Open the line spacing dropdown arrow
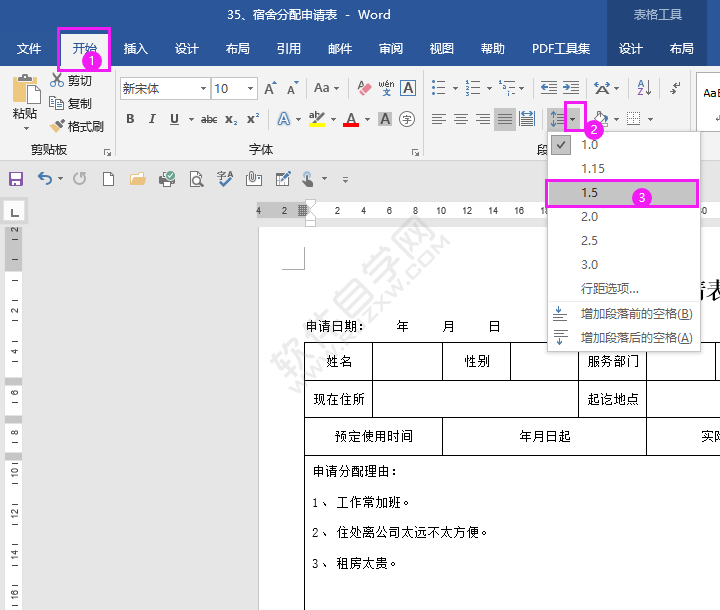Screen dimensions: 720x610 573,119
